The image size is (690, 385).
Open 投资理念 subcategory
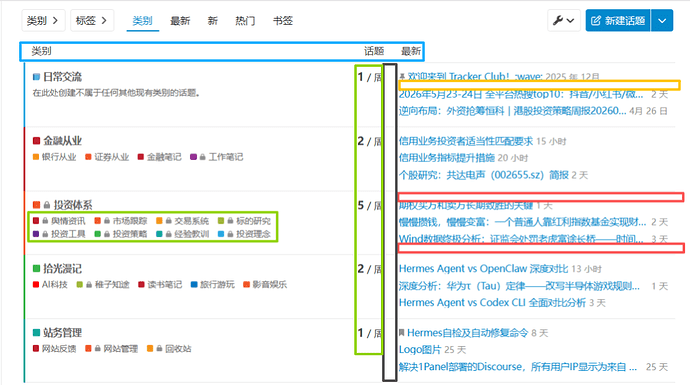point(244,234)
